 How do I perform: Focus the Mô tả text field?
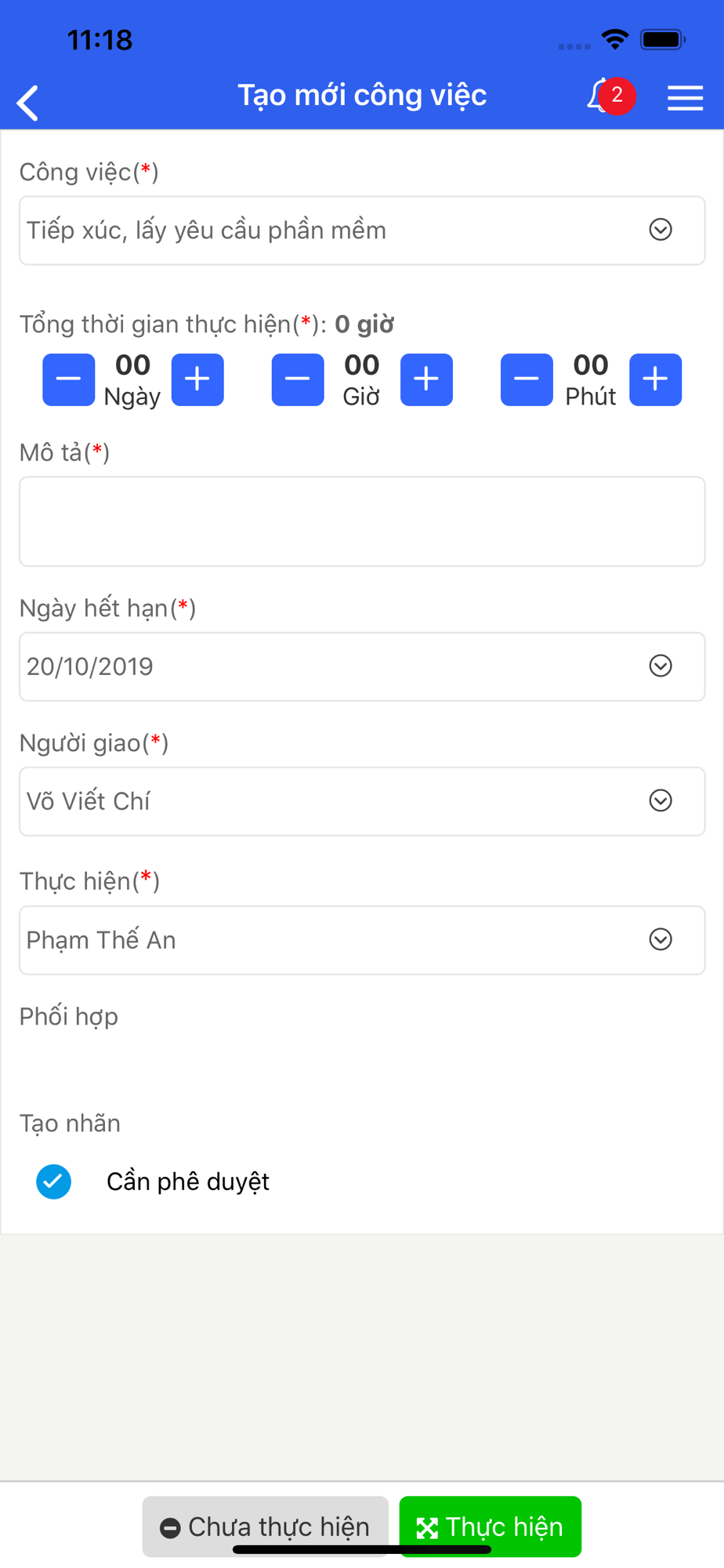point(362,521)
